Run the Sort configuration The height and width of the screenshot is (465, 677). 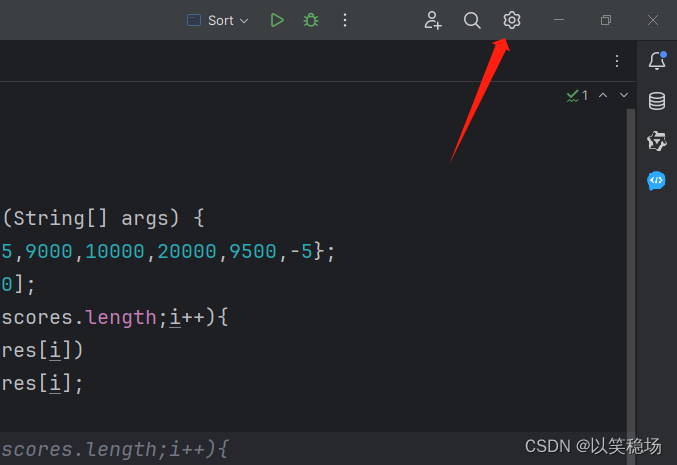pyautogui.click(x=277, y=20)
